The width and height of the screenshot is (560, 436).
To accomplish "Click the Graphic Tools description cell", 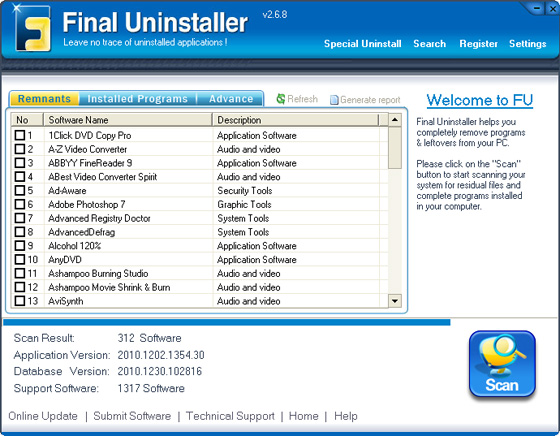I will click(x=244, y=204).
